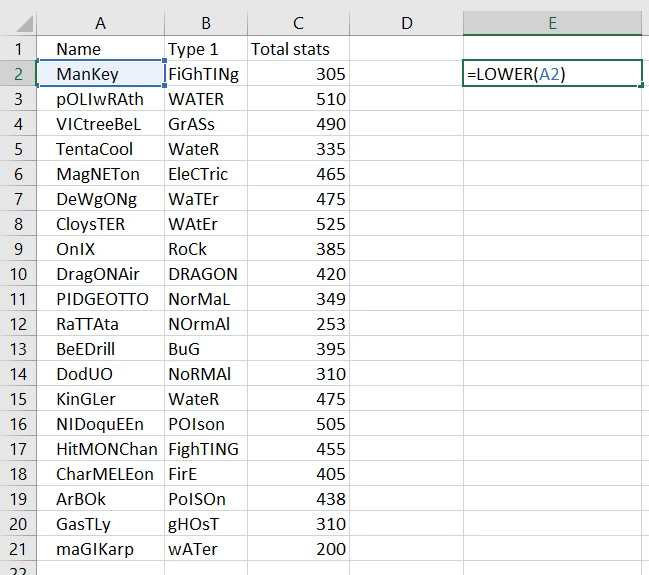The image size is (649, 575).
Task: Click the 'Name' header cell
Action: tap(101, 49)
